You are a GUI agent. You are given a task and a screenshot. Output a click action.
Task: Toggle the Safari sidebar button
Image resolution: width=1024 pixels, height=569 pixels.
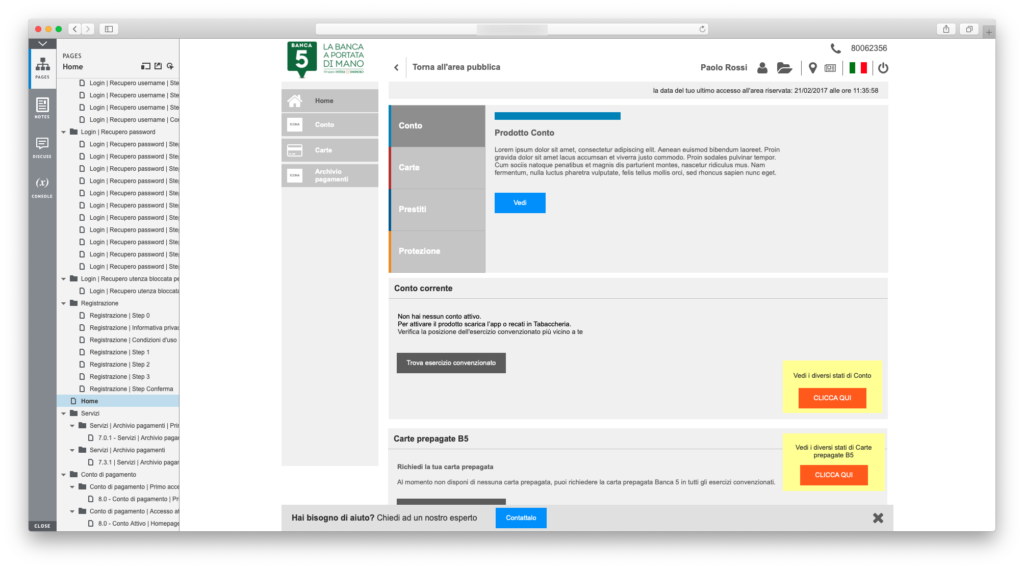pos(109,29)
